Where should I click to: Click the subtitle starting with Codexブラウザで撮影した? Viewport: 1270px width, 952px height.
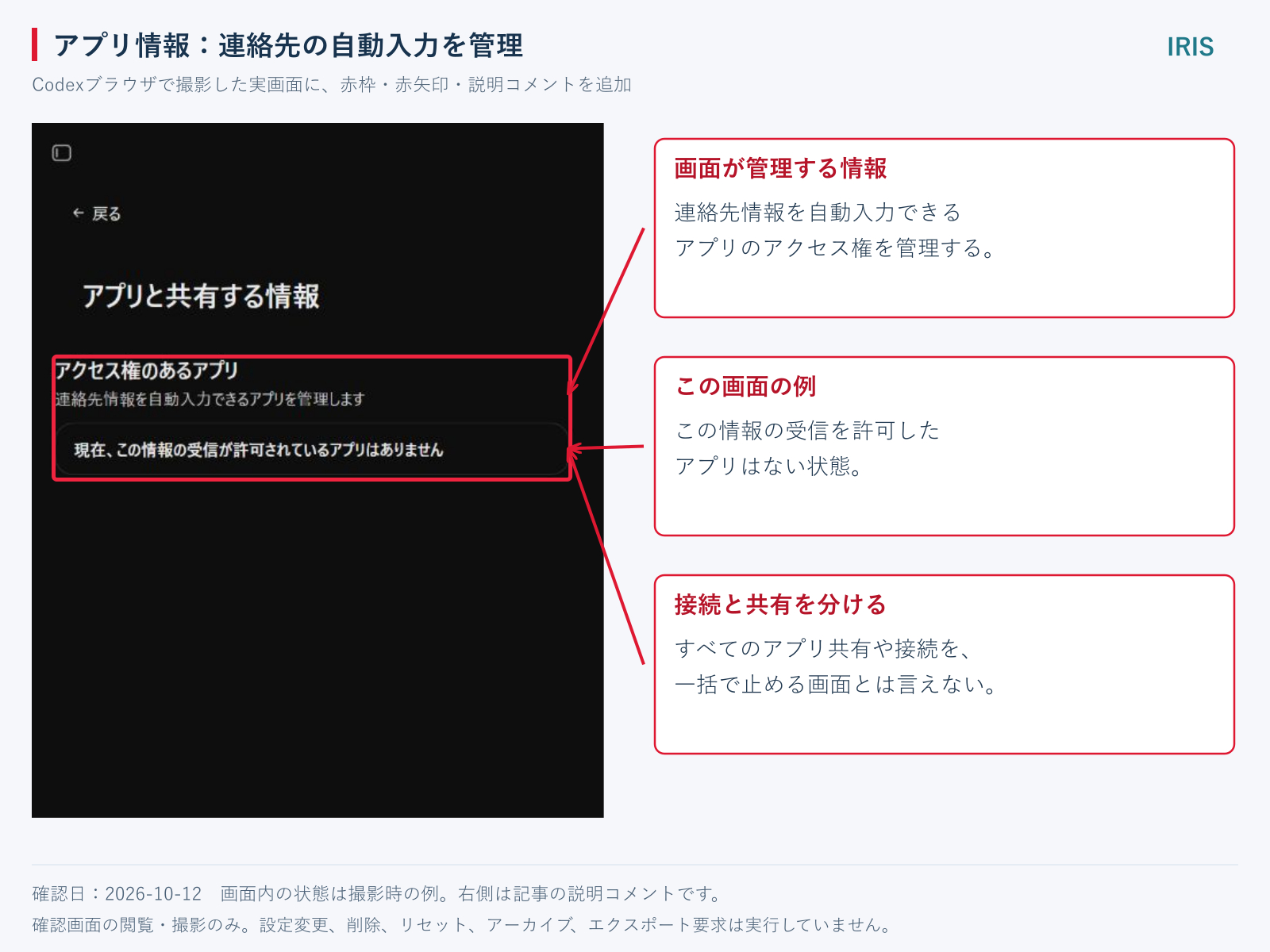point(332,84)
